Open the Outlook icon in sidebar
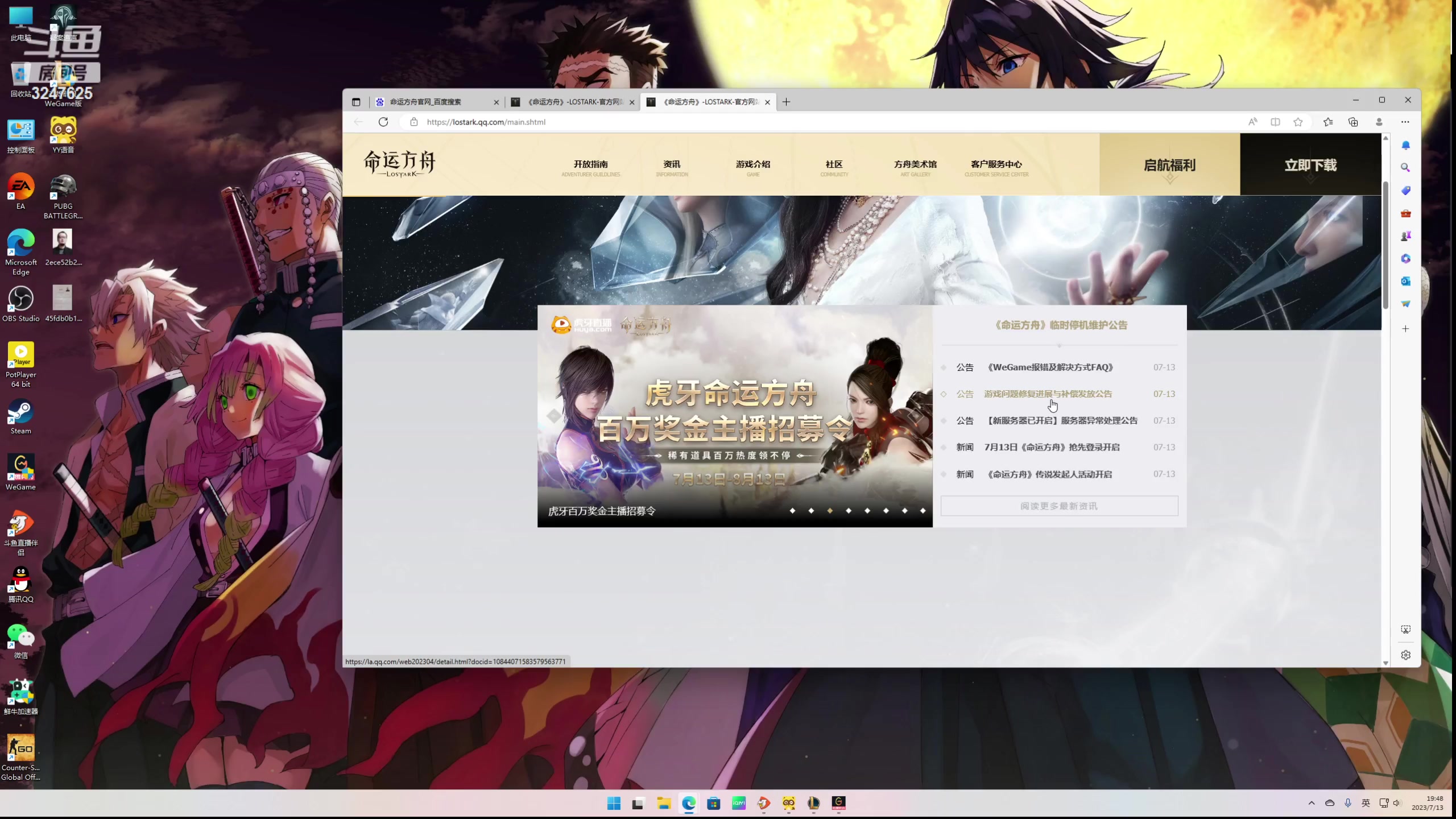 point(1405,281)
